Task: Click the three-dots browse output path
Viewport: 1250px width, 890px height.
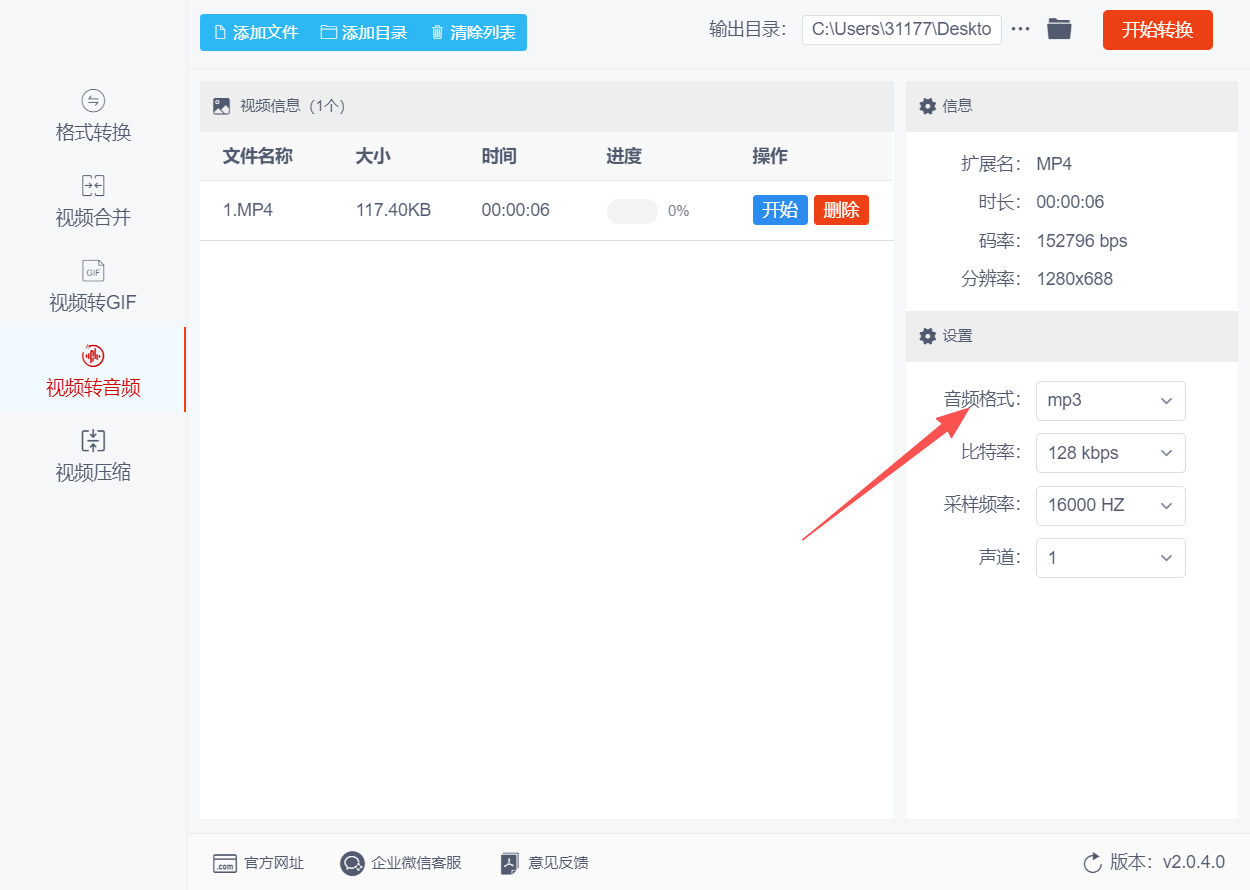Action: (x=1020, y=29)
